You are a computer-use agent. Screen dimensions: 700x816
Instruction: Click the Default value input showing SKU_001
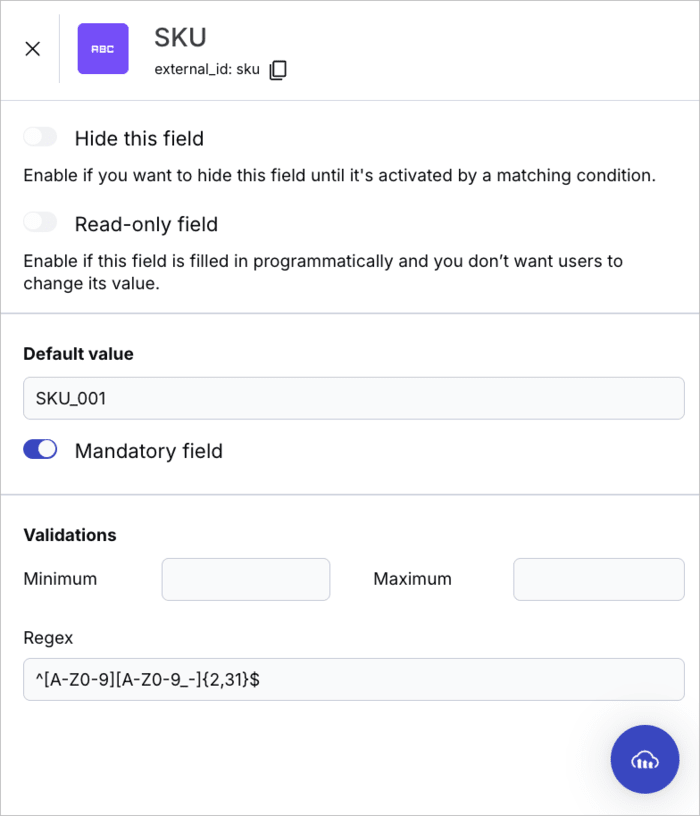354,397
